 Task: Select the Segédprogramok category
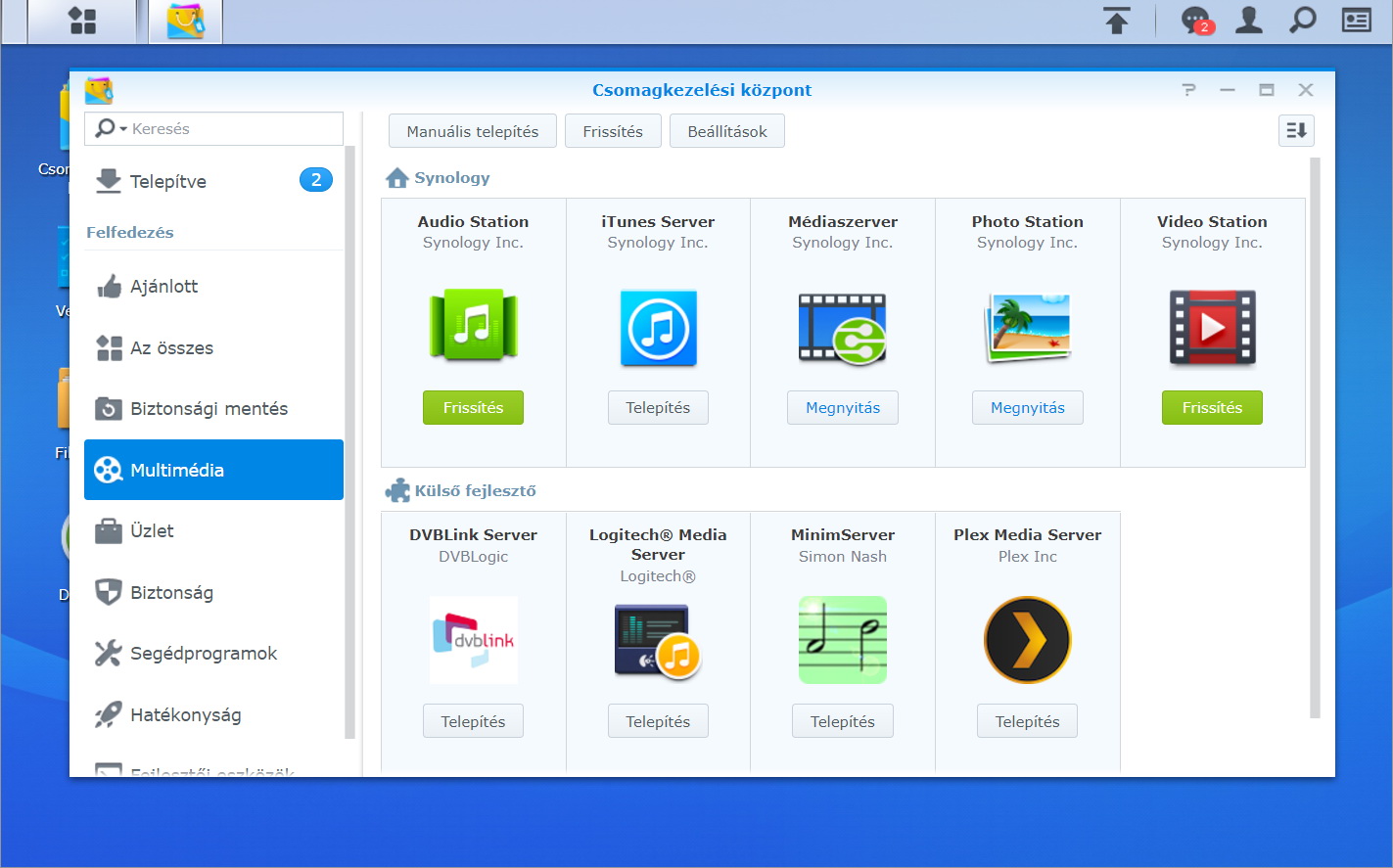213,654
